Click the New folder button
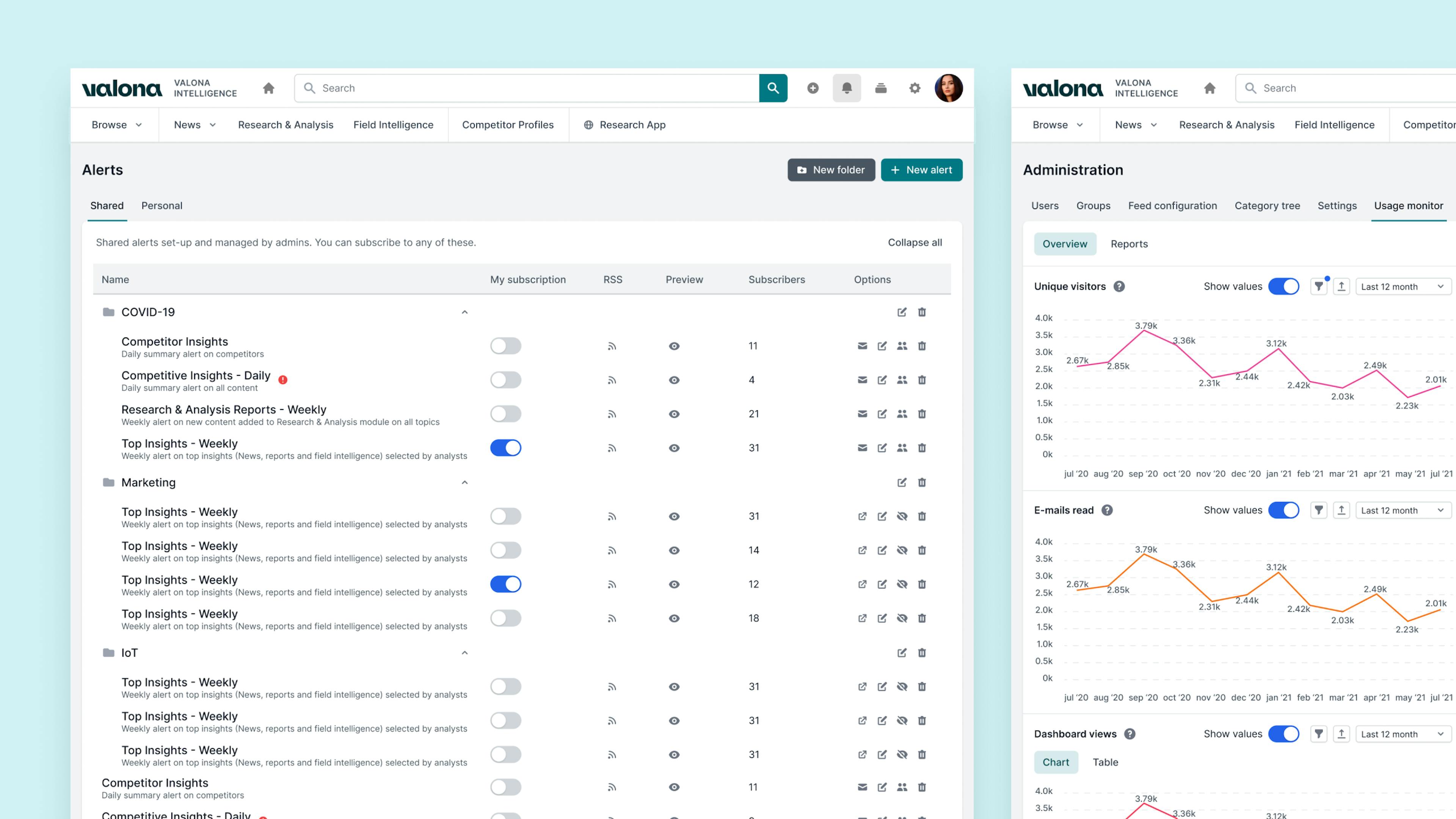Viewport: 1456px width, 819px height. 831,170
